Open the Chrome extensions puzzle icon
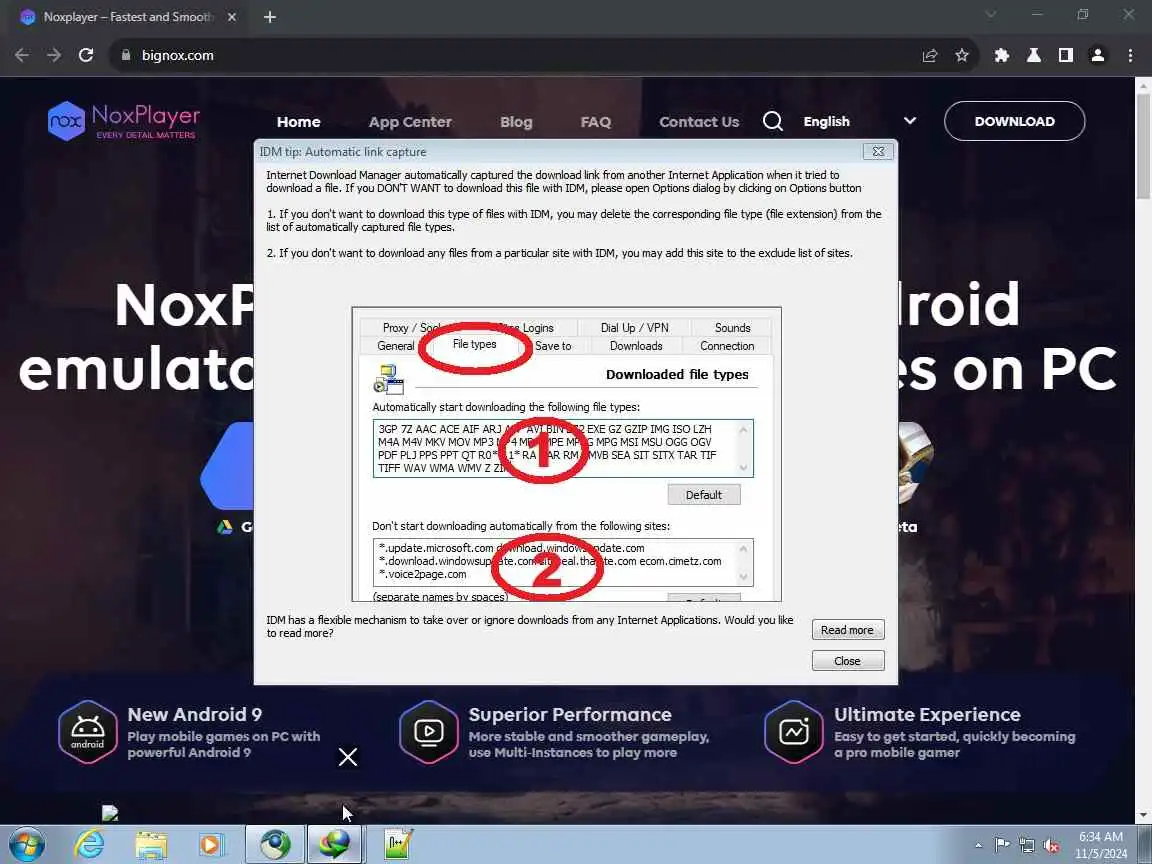The image size is (1152, 864). [1001, 55]
